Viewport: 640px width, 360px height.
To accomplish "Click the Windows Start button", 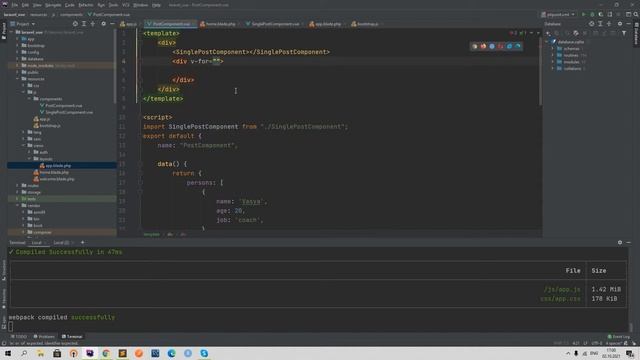I will (x=8, y=353).
